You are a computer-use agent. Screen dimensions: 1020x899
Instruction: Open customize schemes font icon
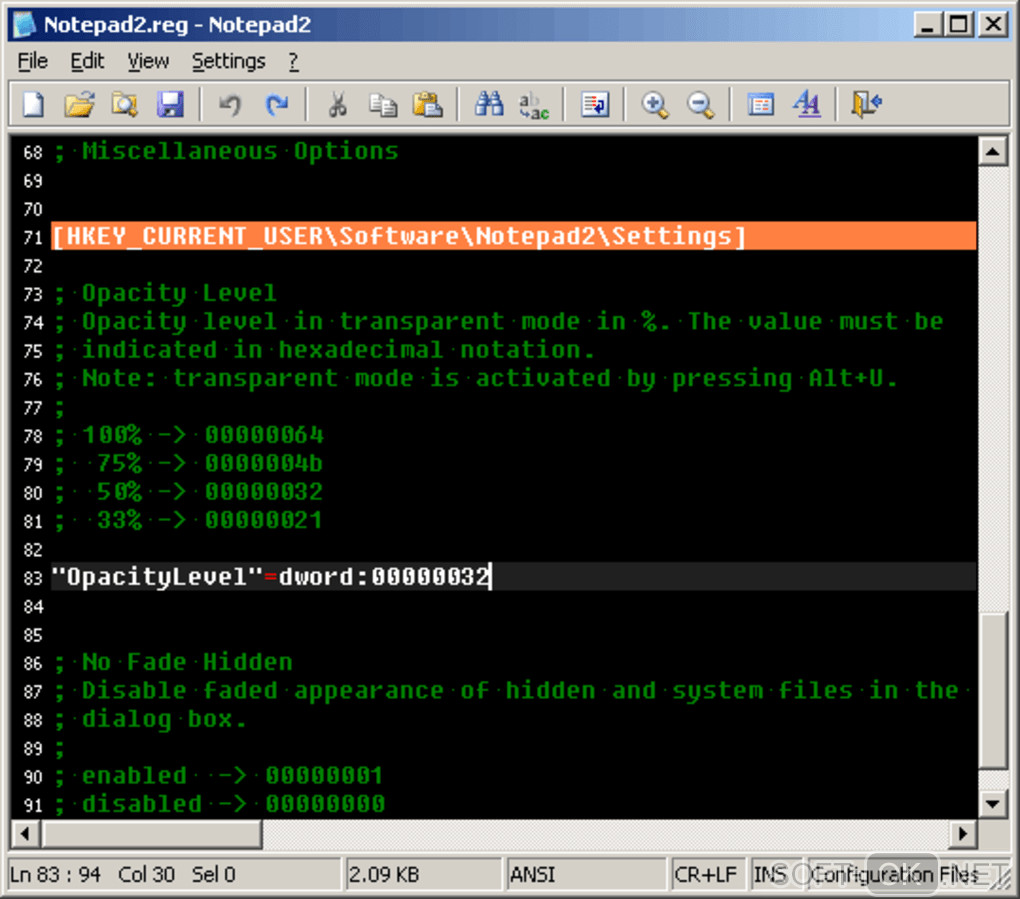807,104
